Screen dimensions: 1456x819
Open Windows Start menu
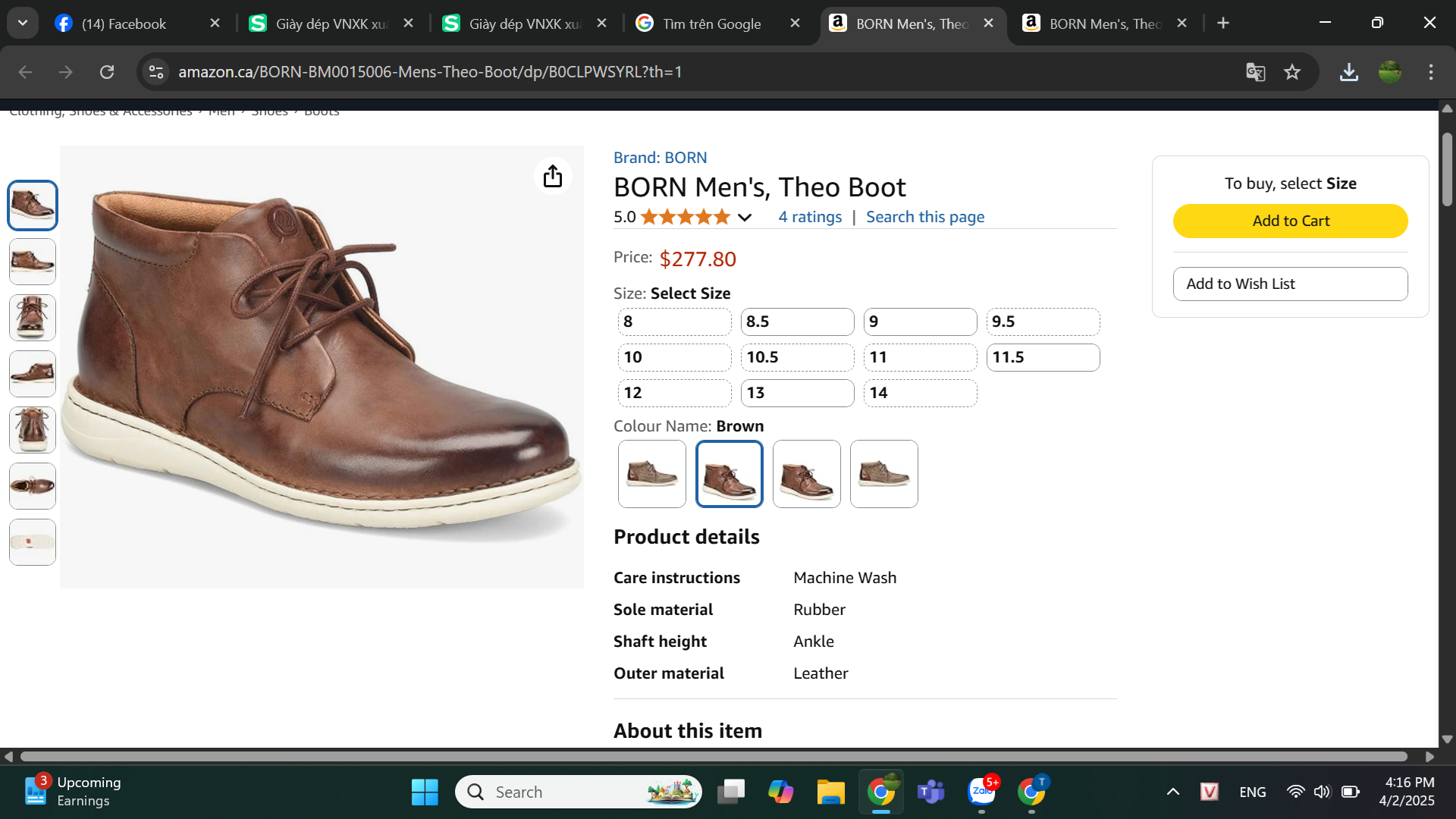425,792
